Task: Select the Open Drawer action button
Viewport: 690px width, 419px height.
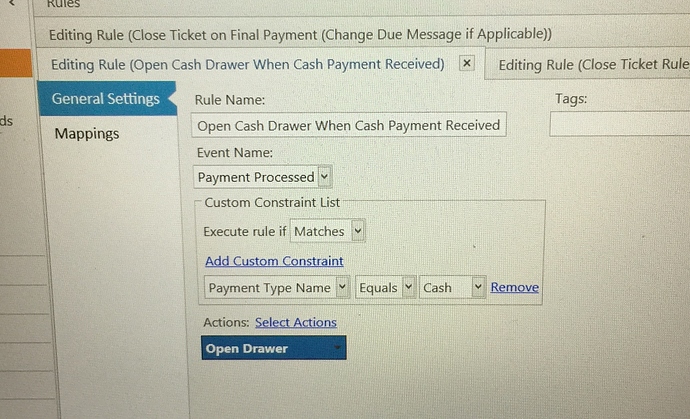Action: [x=274, y=348]
